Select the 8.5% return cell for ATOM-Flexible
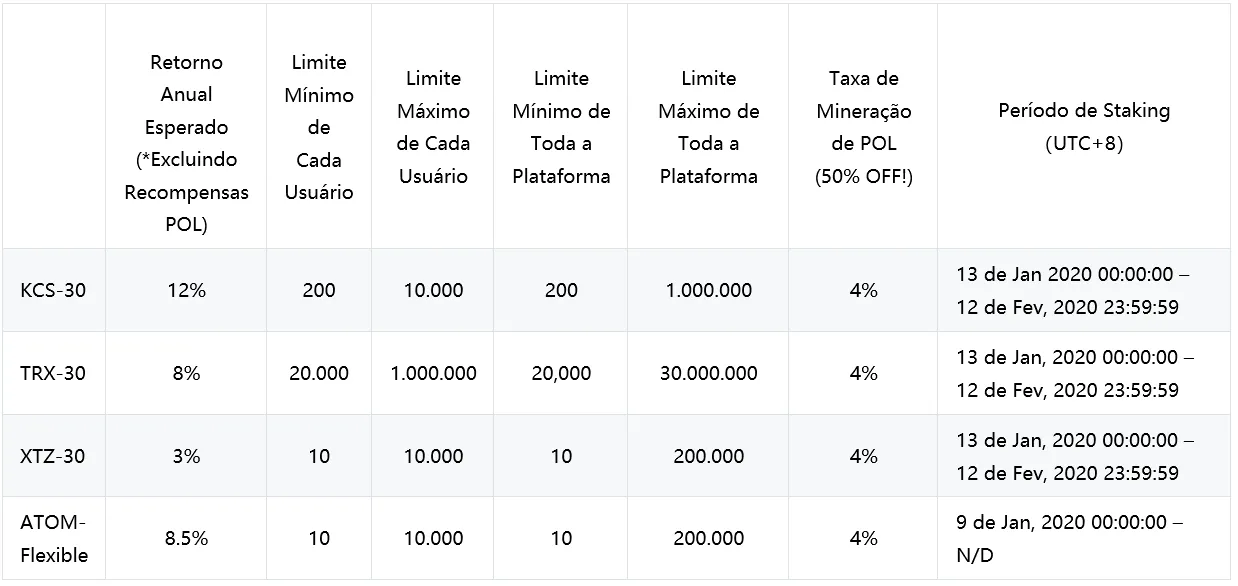 tap(186, 538)
